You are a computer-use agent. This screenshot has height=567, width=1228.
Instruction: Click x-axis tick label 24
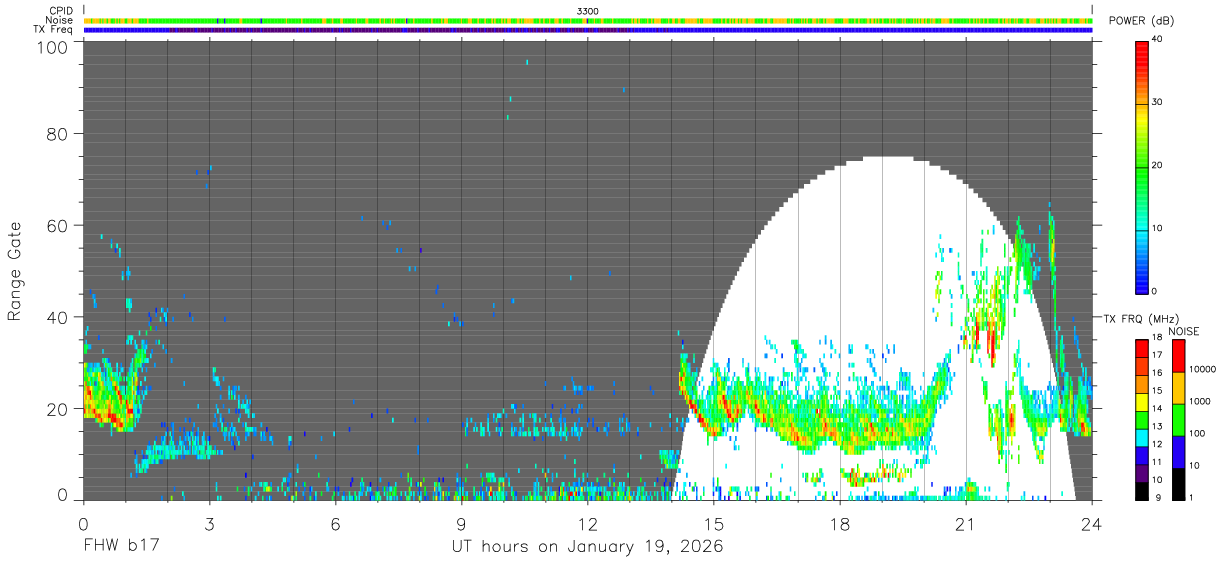pyautogui.click(x=1092, y=523)
